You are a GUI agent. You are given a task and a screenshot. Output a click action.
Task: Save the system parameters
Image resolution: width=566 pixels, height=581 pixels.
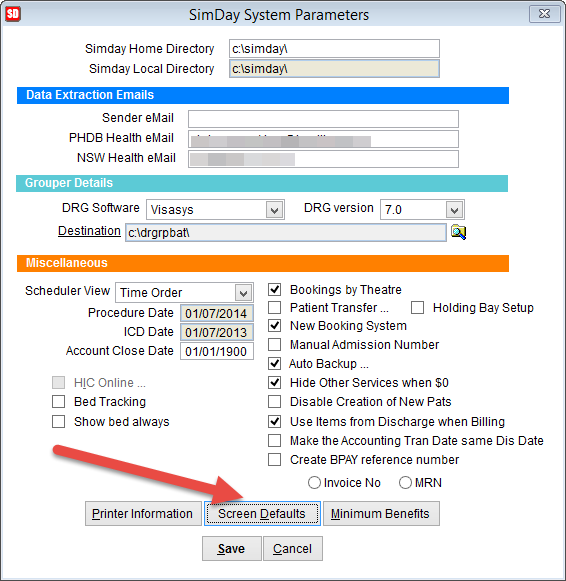(232, 548)
